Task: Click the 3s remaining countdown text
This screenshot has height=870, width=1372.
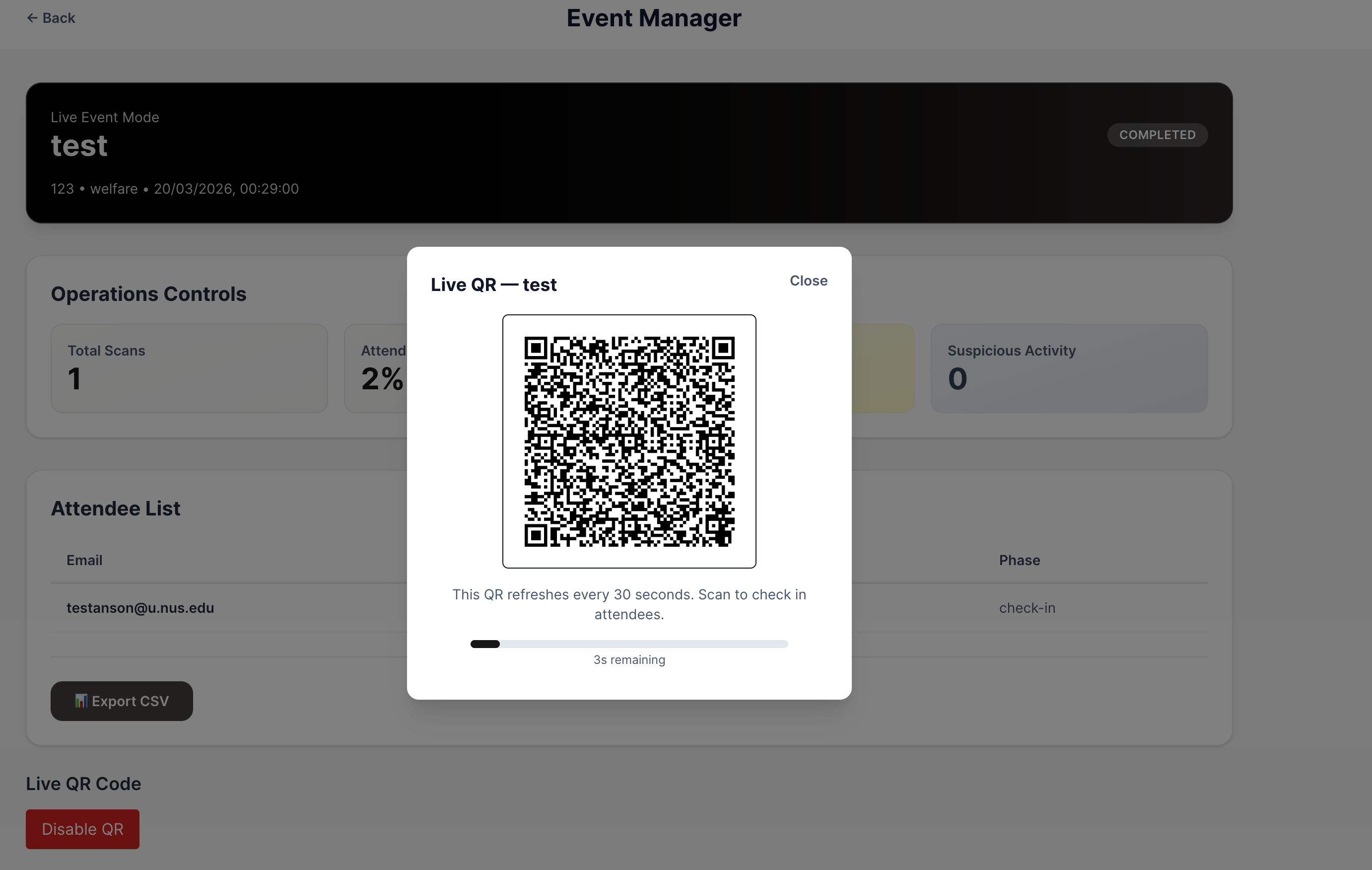Action: point(629,659)
